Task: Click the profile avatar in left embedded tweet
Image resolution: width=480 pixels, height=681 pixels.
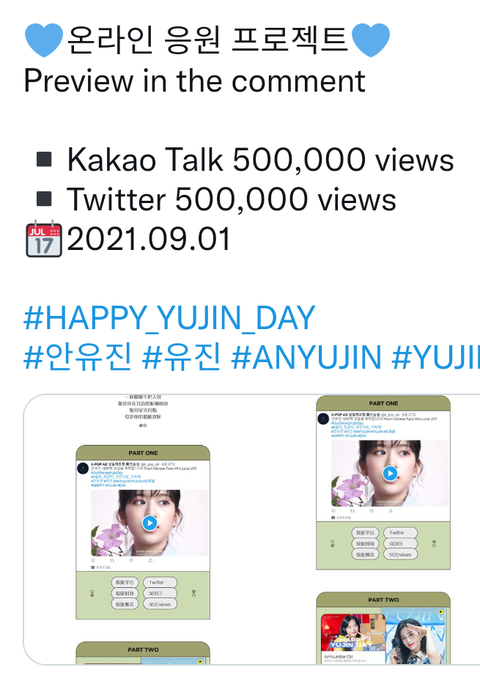Action: click(83, 469)
